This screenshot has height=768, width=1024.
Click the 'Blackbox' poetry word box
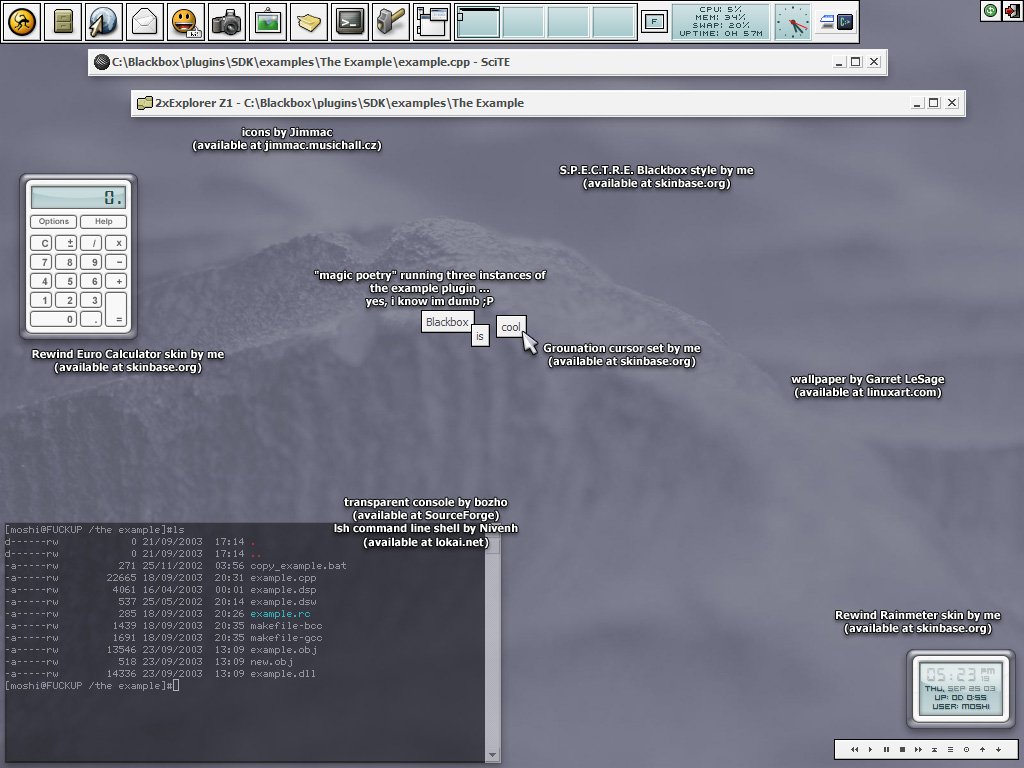tap(447, 322)
